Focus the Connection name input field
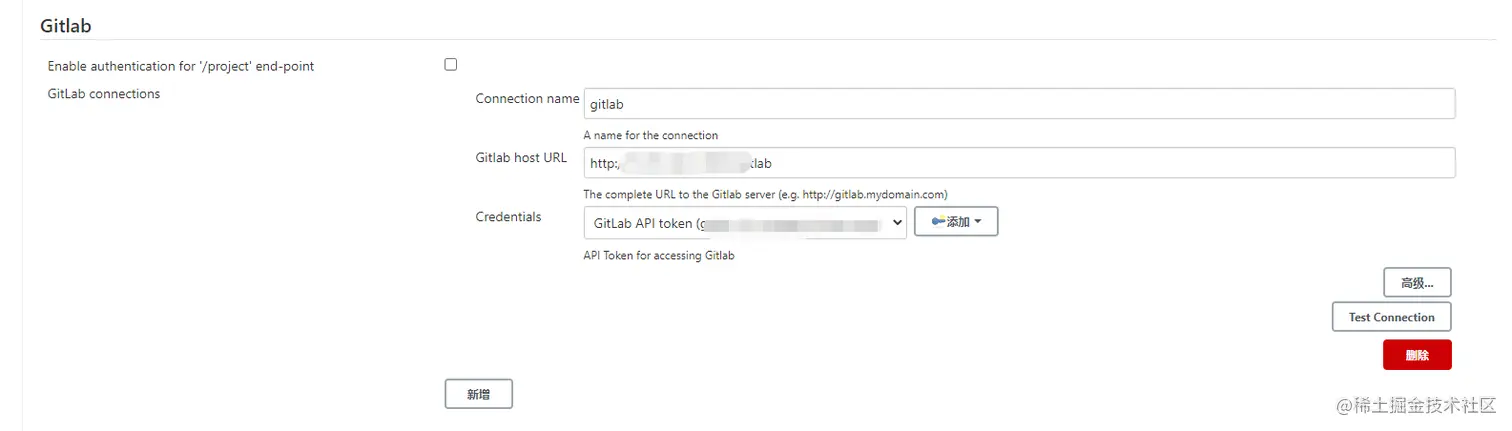Screen dimensions: 1512x431 (1018, 104)
